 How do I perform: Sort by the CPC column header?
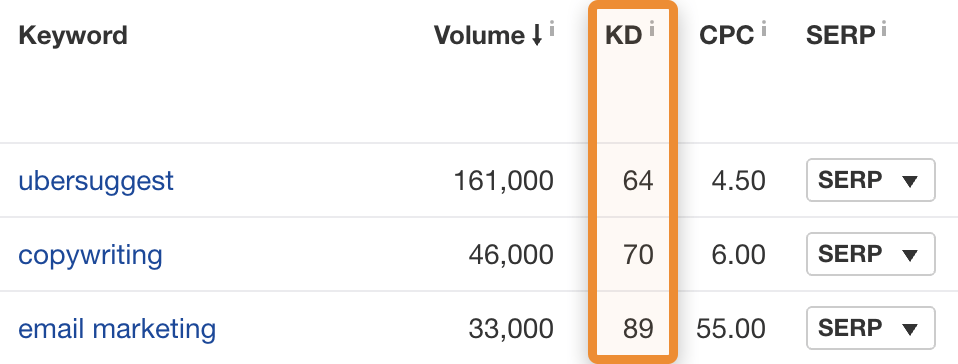coord(726,36)
